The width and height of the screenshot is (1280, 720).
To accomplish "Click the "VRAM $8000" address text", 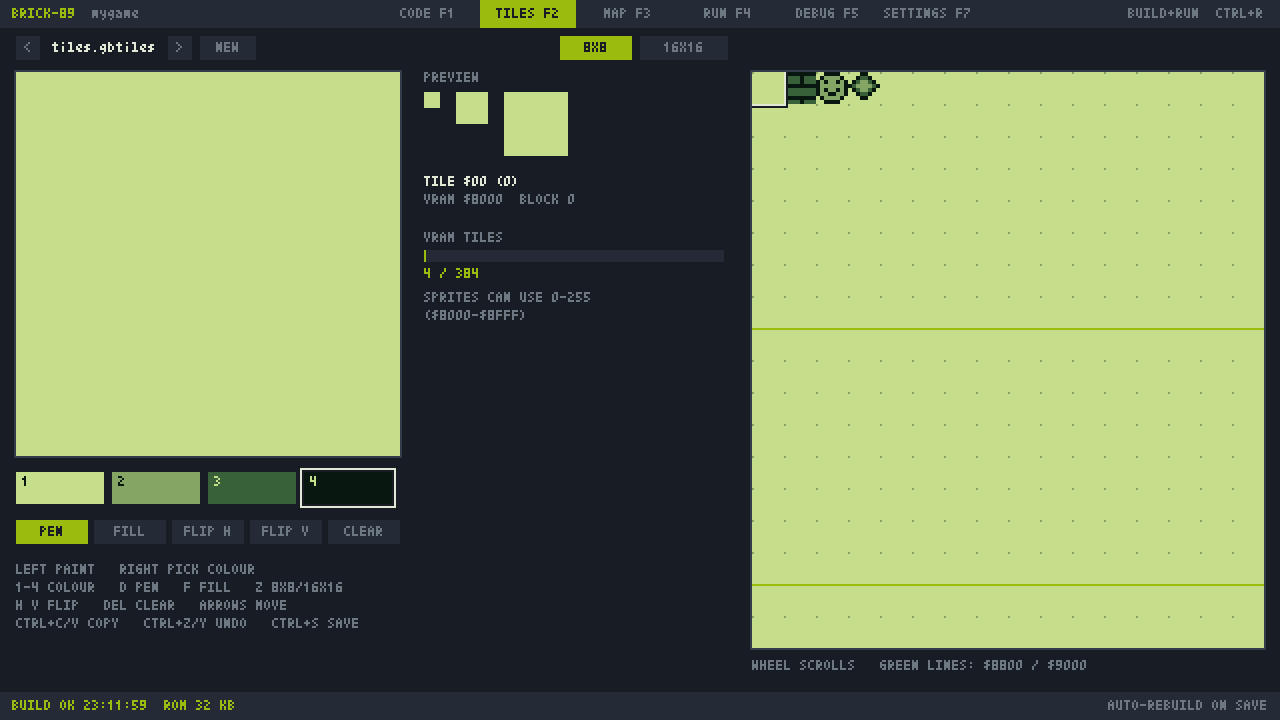I will (463, 199).
